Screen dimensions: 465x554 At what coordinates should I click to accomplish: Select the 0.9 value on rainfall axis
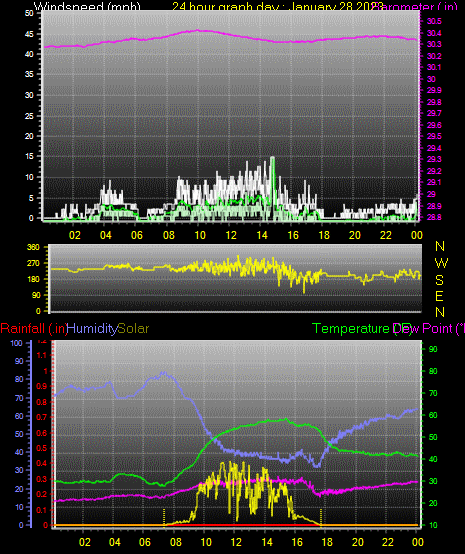pos(42,386)
